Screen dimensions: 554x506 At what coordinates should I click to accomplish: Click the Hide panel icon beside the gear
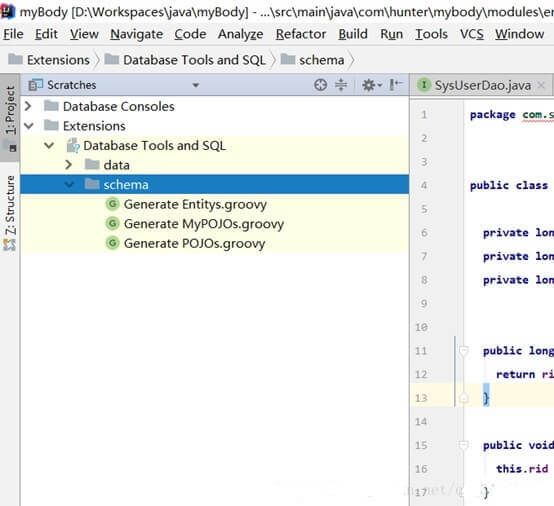(x=395, y=85)
